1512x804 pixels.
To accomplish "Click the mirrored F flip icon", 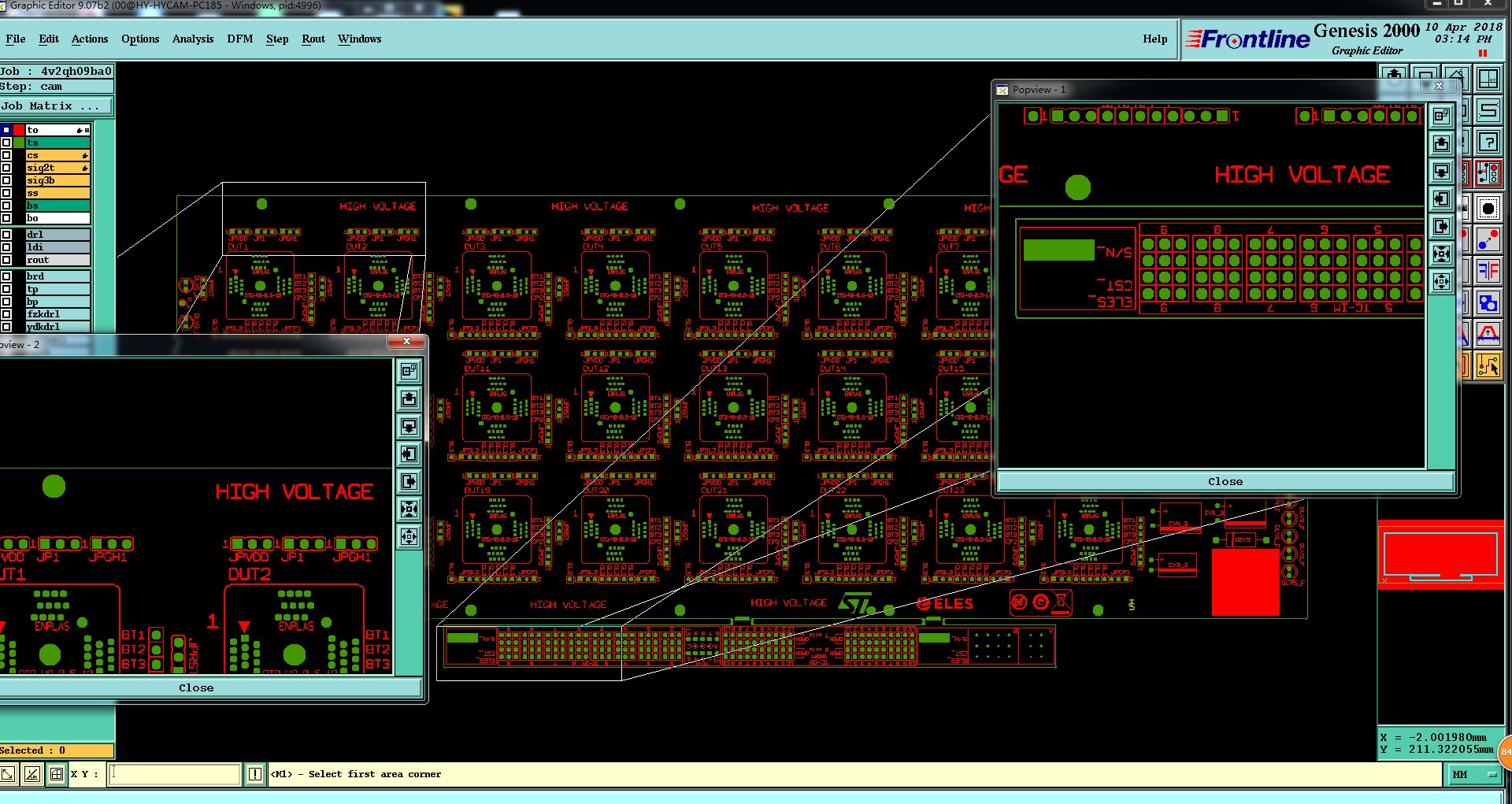I will click(1488, 271).
